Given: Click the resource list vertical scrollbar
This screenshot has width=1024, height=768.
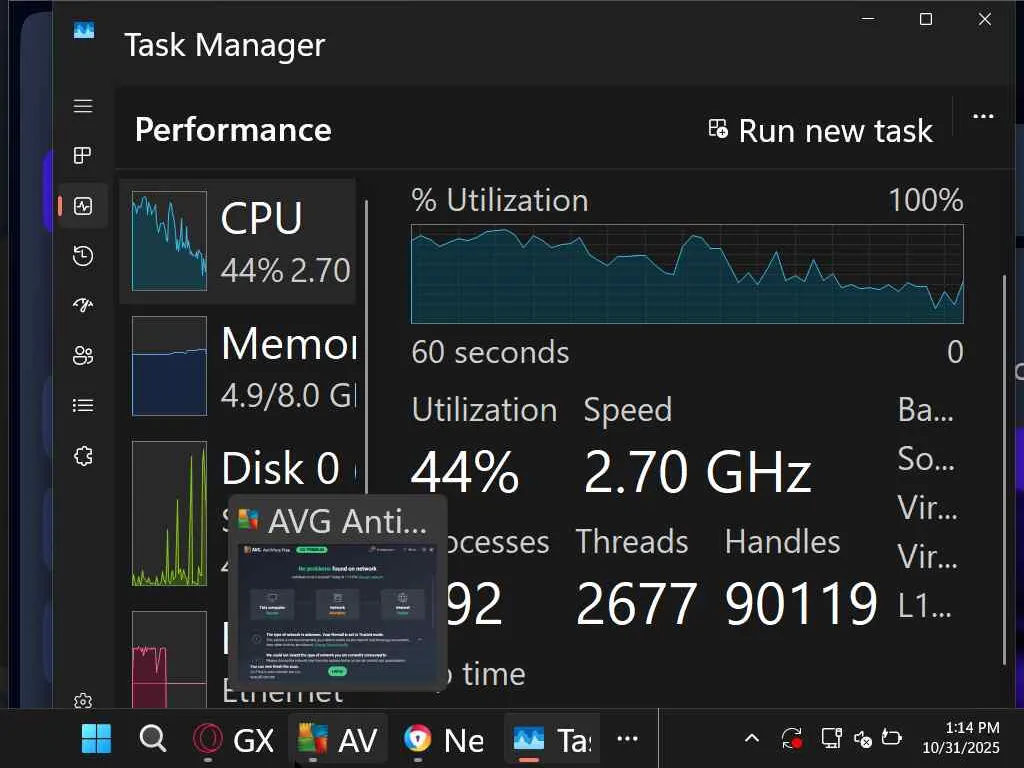Looking at the screenshot, I should pyautogui.click(x=366, y=400).
